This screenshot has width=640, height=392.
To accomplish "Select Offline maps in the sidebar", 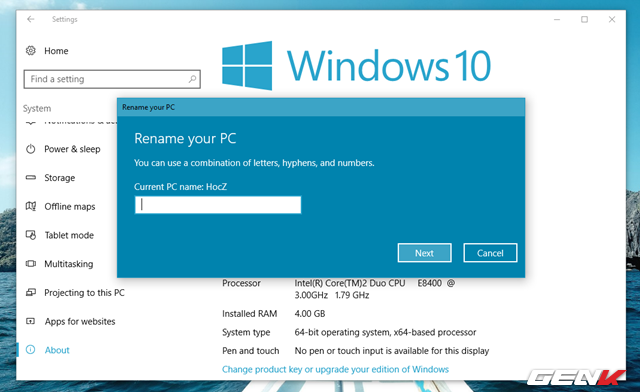I will click(x=70, y=207).
